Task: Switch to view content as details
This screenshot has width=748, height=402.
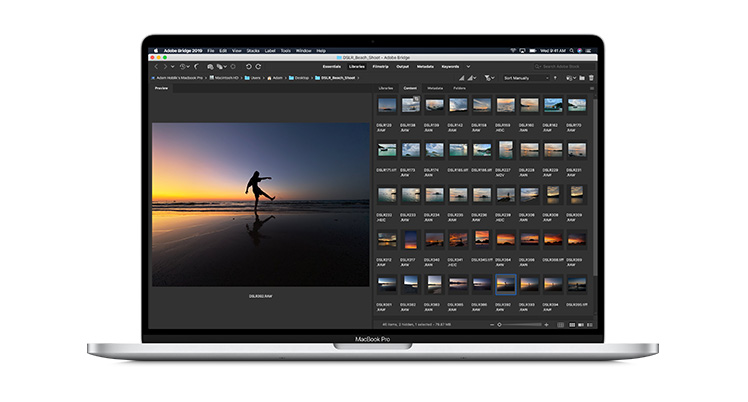Action: coord(581,325)
